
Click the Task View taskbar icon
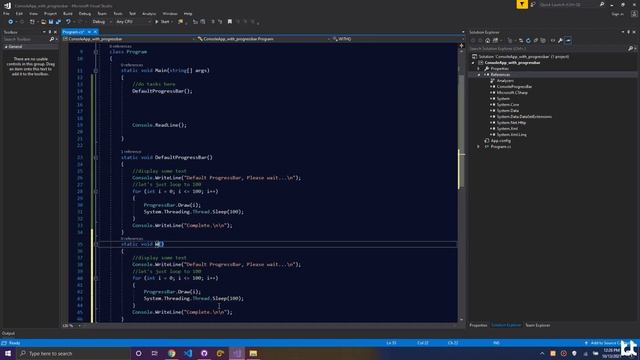[x=155, y=353]
